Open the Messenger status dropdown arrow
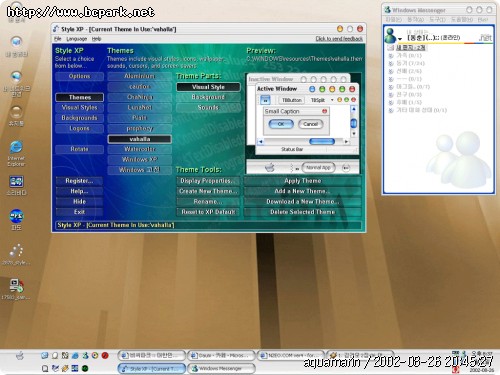The width and height of the screenshot is (500, 375). (x=400, y=39)
